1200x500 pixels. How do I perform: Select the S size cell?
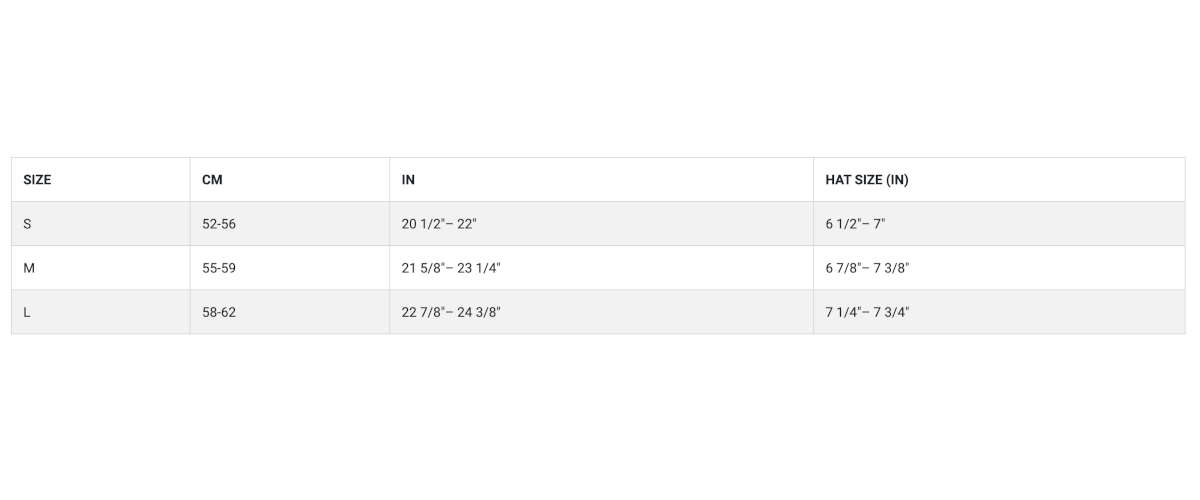[x=27, y=224]
